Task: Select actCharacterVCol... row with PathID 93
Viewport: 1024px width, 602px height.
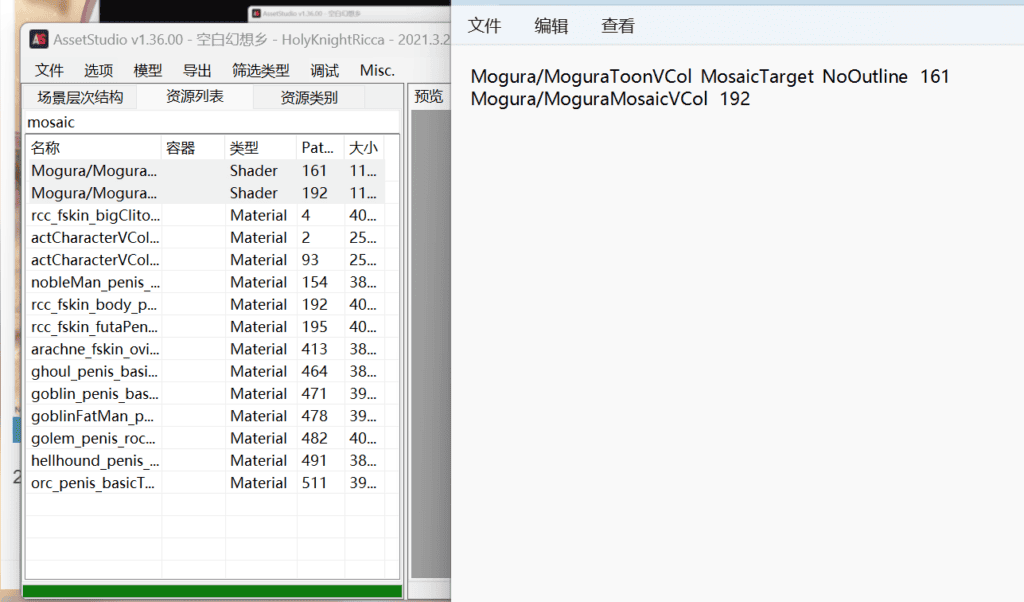Action: pyautogui.click(x=206, y=260)
